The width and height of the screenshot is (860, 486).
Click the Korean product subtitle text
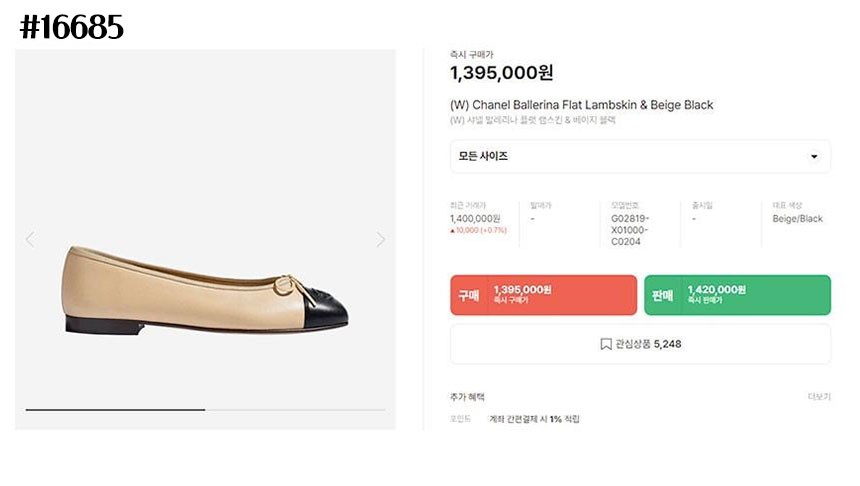click(x=533, y=121)
